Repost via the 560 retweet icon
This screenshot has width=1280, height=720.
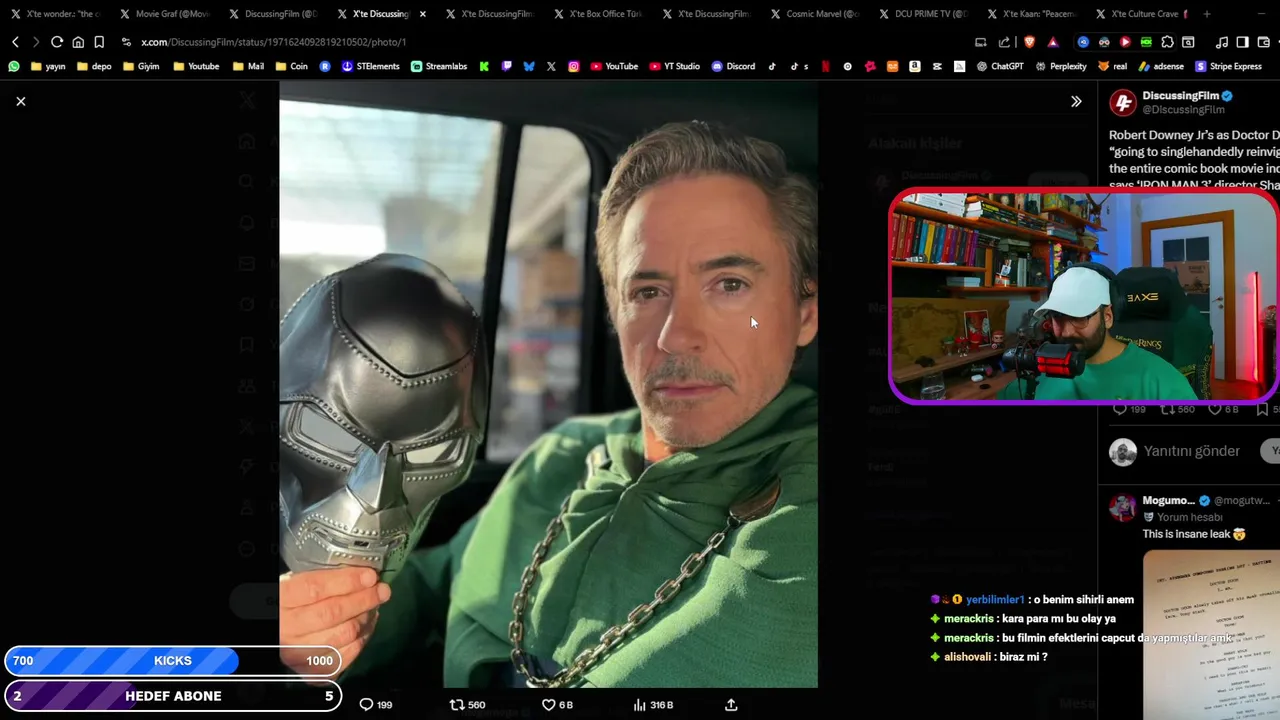[467, 705]
